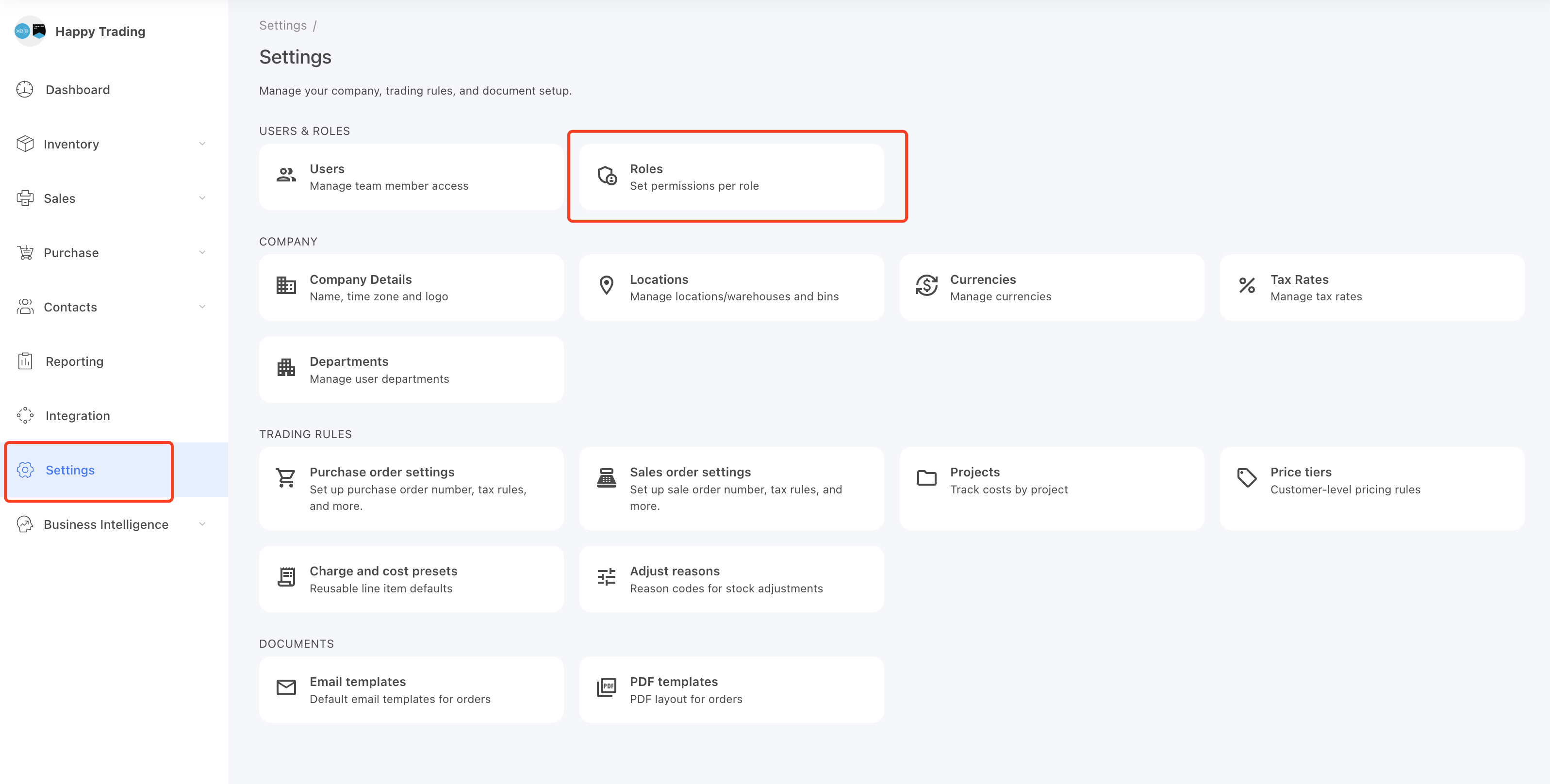The height and width of the screenshot is (784, 1550).
Task: Open the Company Details card
Action: pos(412,288)
